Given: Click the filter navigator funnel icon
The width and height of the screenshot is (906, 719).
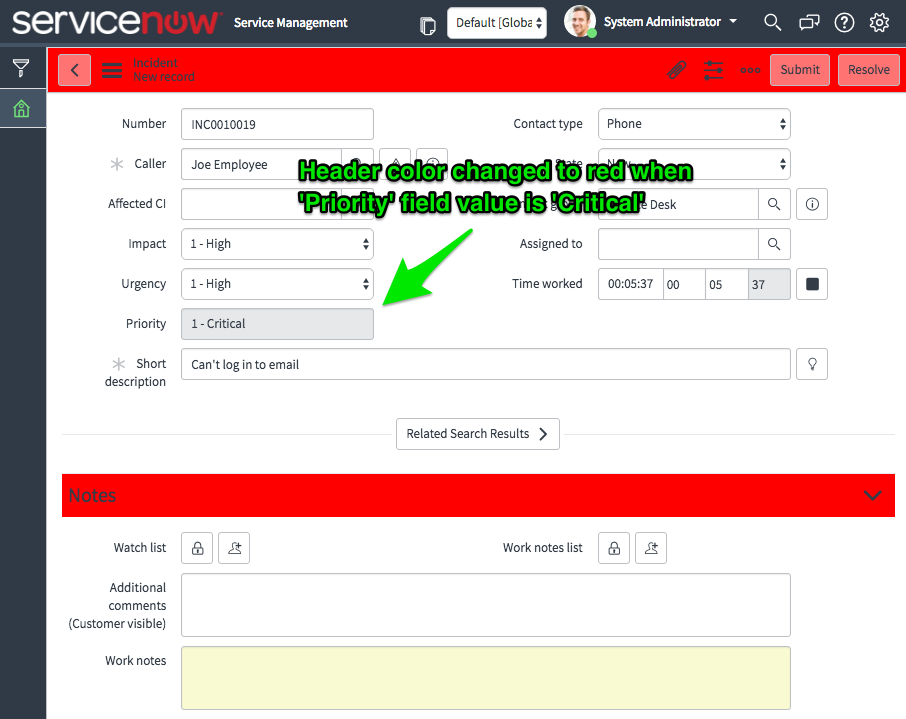Looking at the screenshot, I should coord(21,68).
